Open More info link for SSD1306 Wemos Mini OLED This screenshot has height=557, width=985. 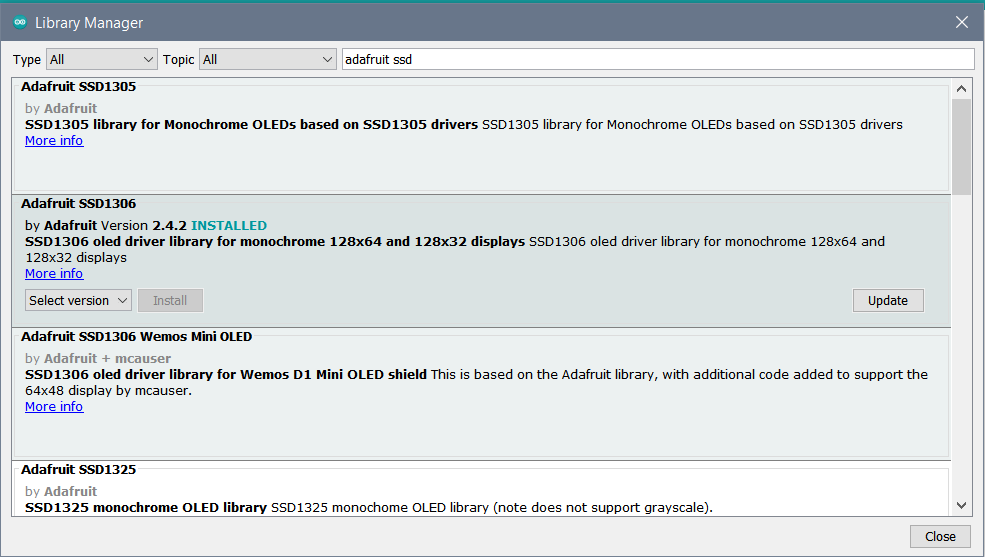click(x=54, y=407)
